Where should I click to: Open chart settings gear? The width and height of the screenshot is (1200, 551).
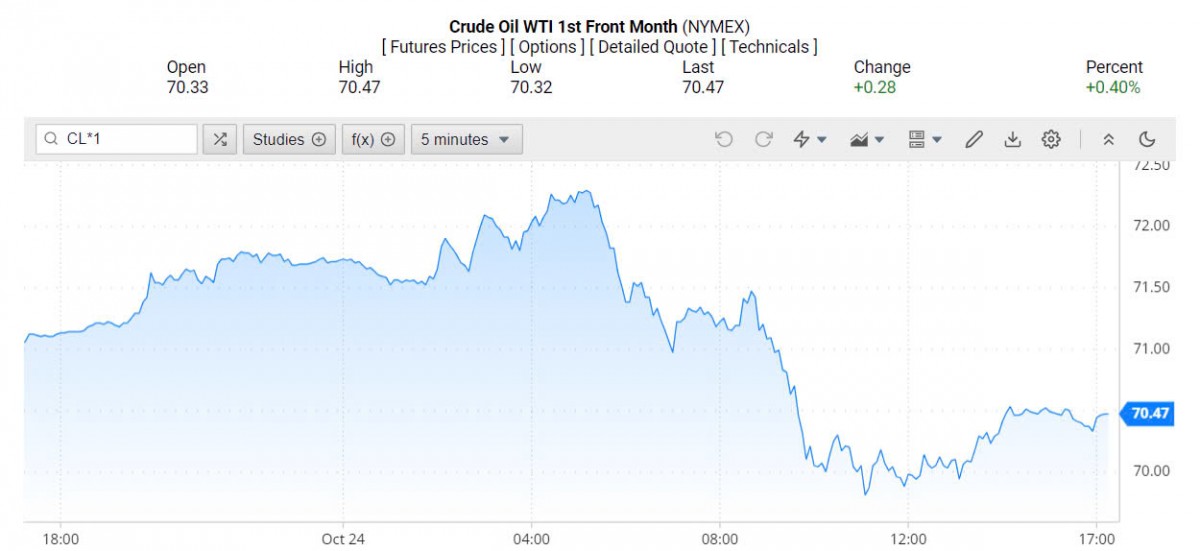[x=1050, y=140]
